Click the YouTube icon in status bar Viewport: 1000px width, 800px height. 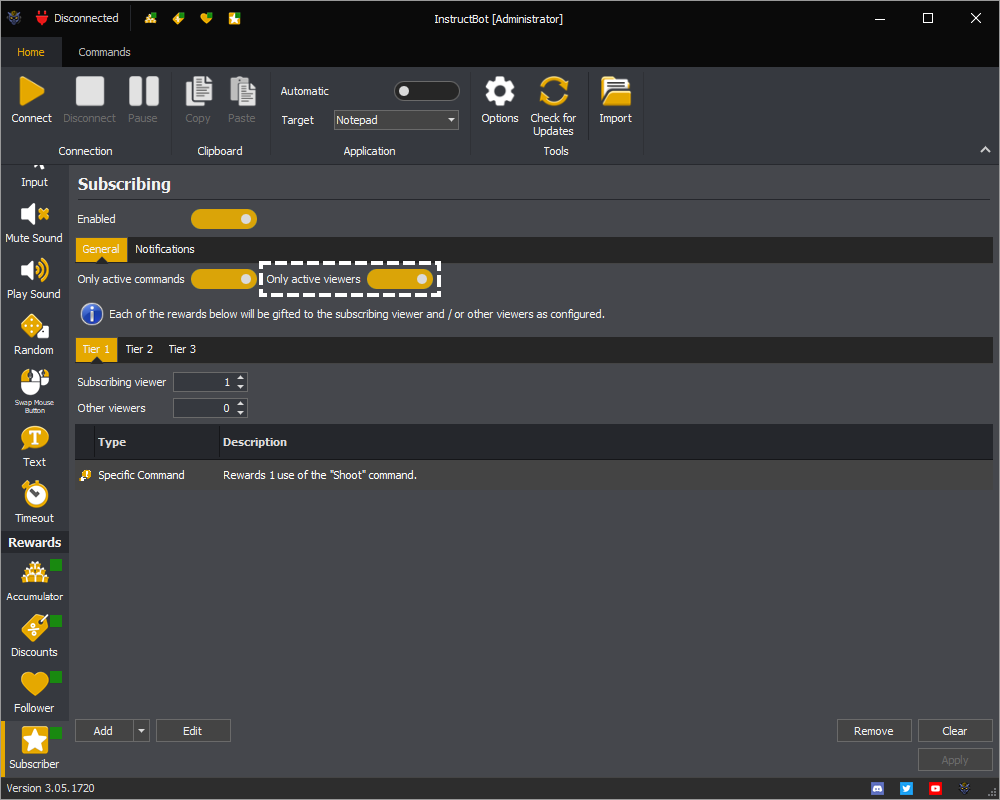tap(935, 789)
